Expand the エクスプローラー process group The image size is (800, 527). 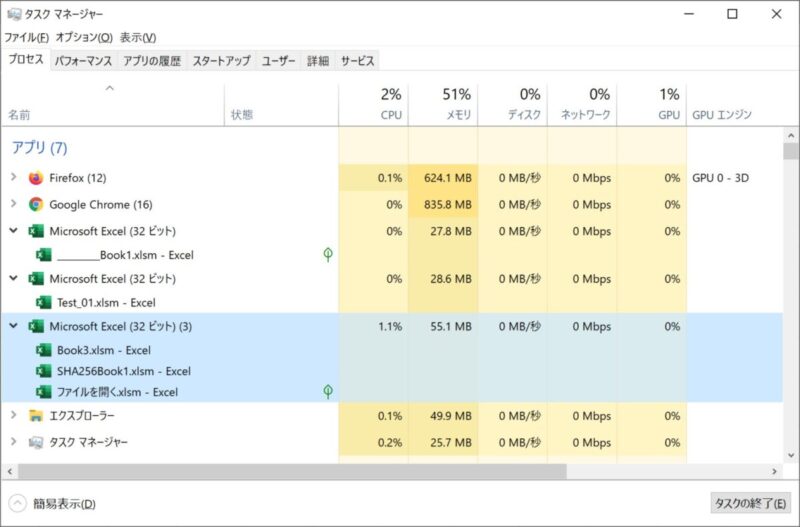pyautogui.click(x=14, y=415)
